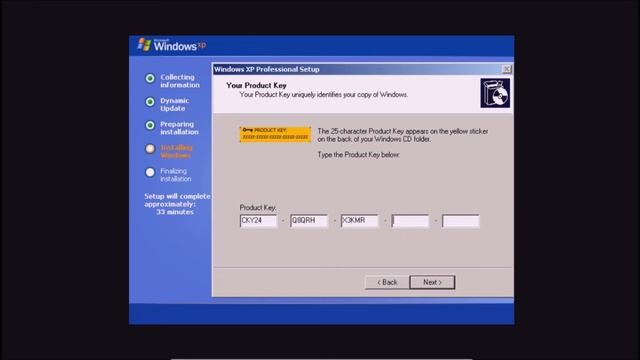
Task: Select the first Product Key field containing CKY24
Action: tap(258, 221)
